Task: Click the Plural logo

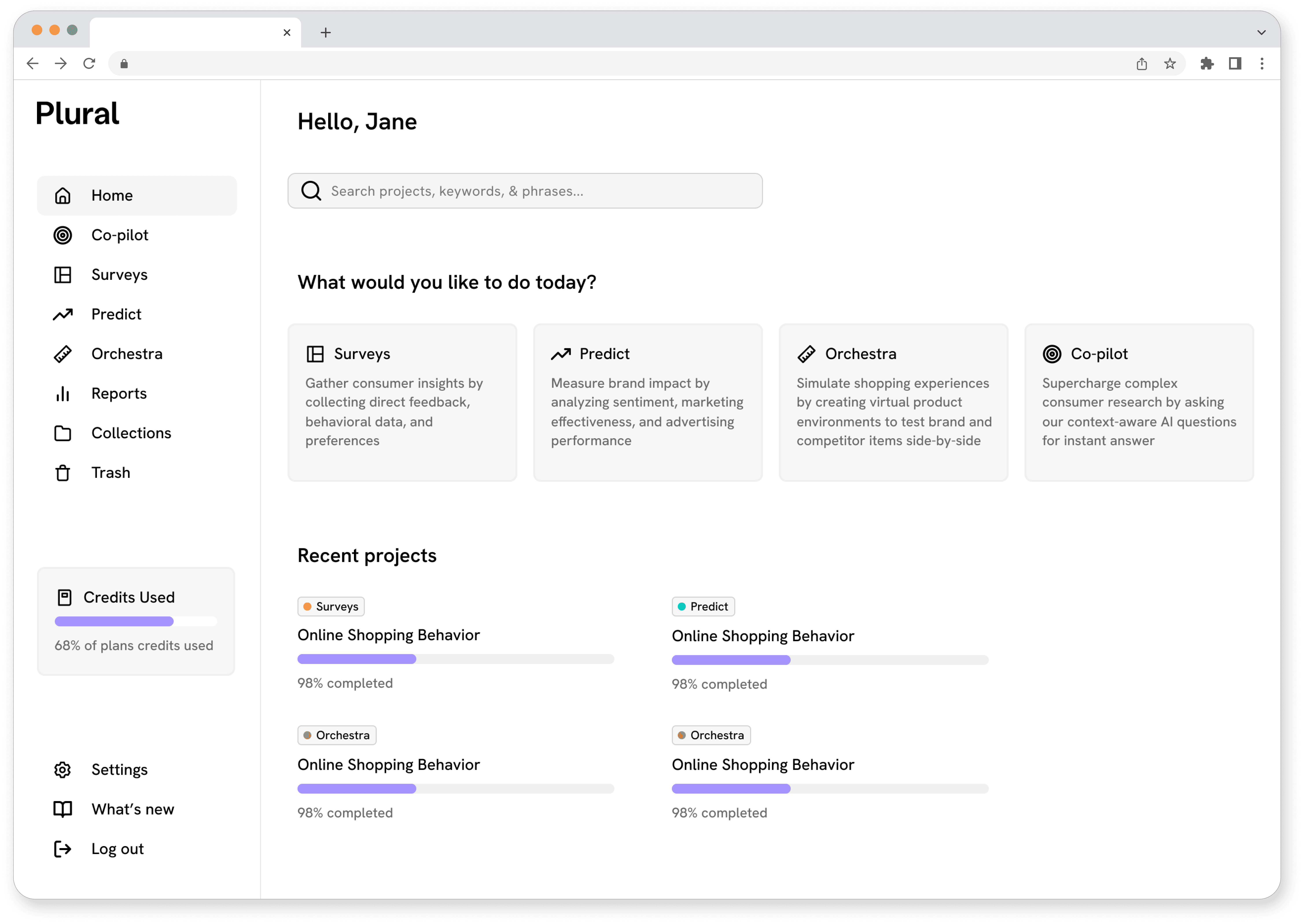Action: pos(77,113)
